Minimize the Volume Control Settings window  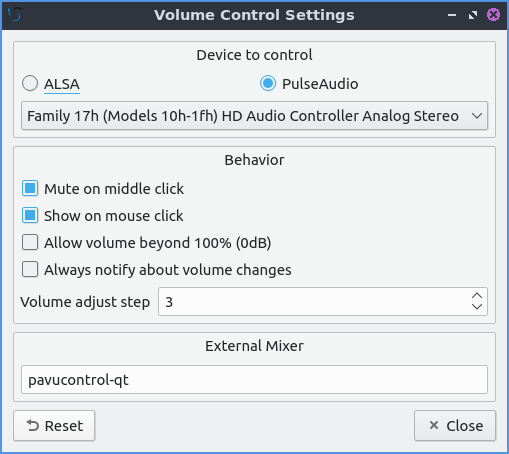point(452,15)
